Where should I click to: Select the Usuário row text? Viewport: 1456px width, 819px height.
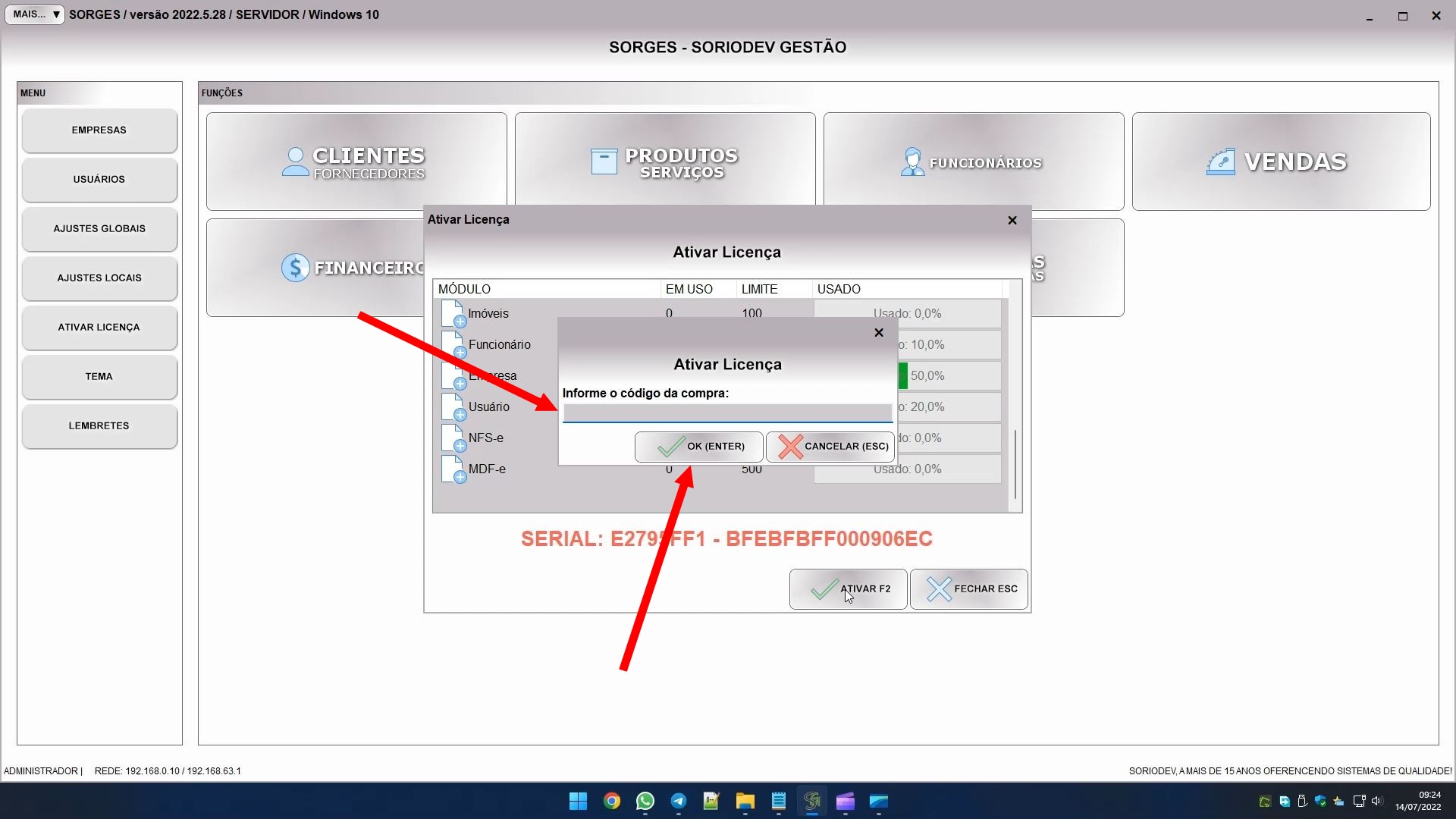coord(489,407)
